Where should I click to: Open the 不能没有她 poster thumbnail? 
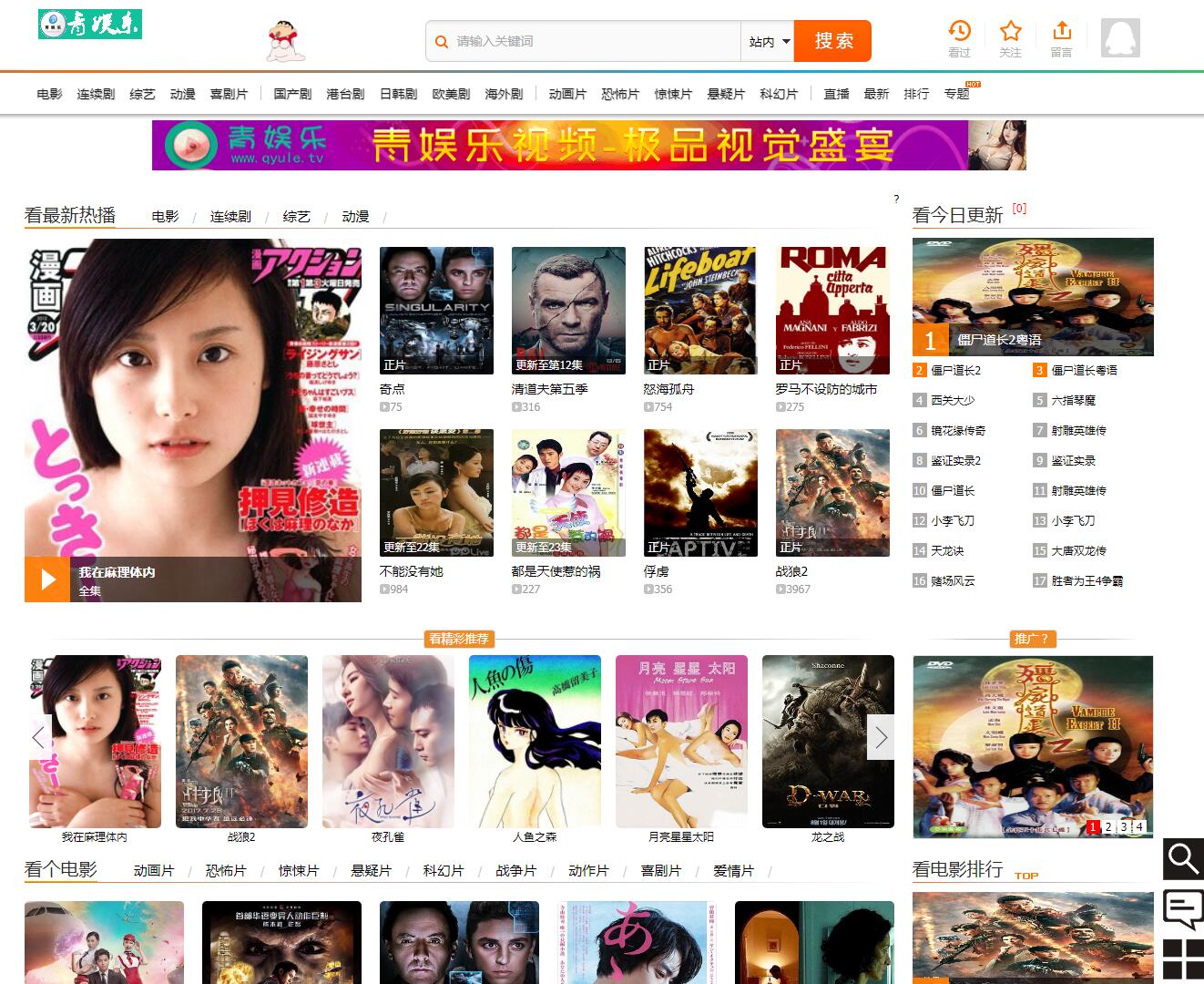click(436, 493)
